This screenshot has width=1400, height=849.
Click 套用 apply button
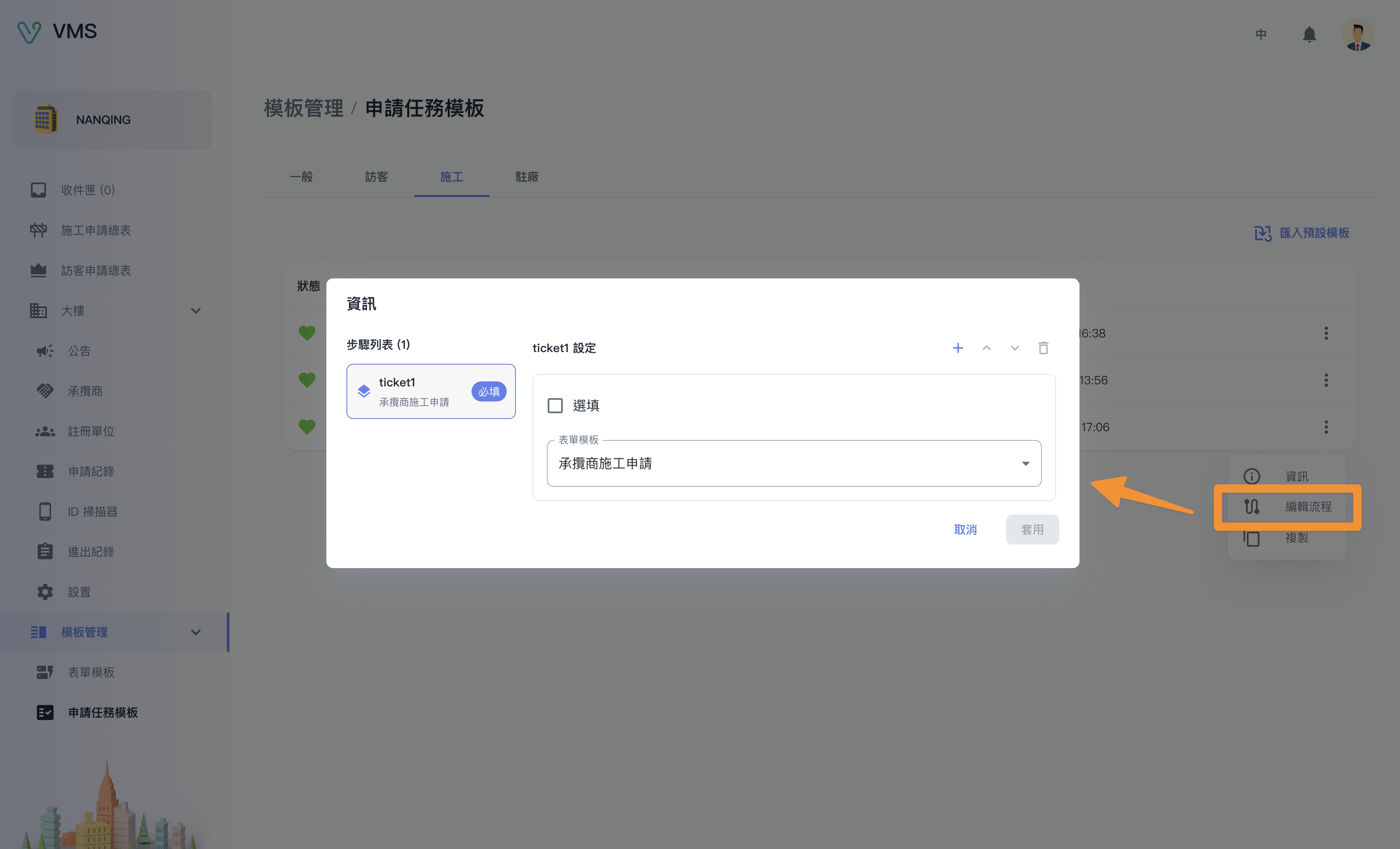point(1032,530)
